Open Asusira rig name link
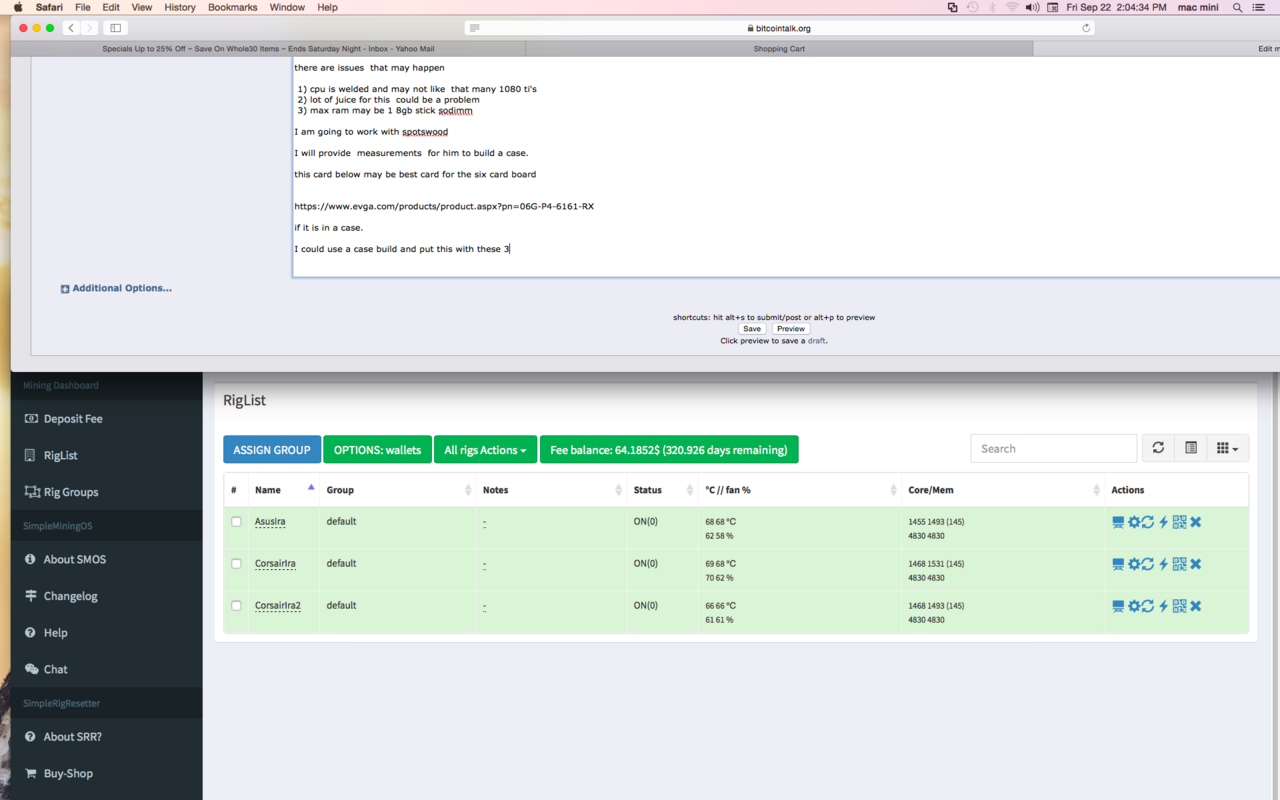 coord(270,522)
